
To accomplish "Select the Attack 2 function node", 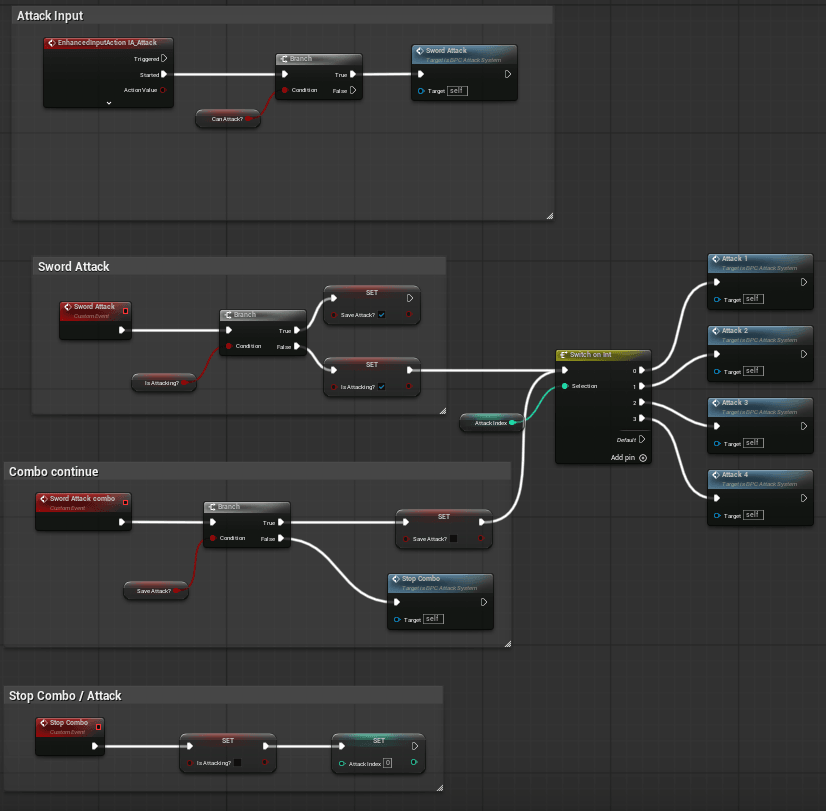I will 760,354.
